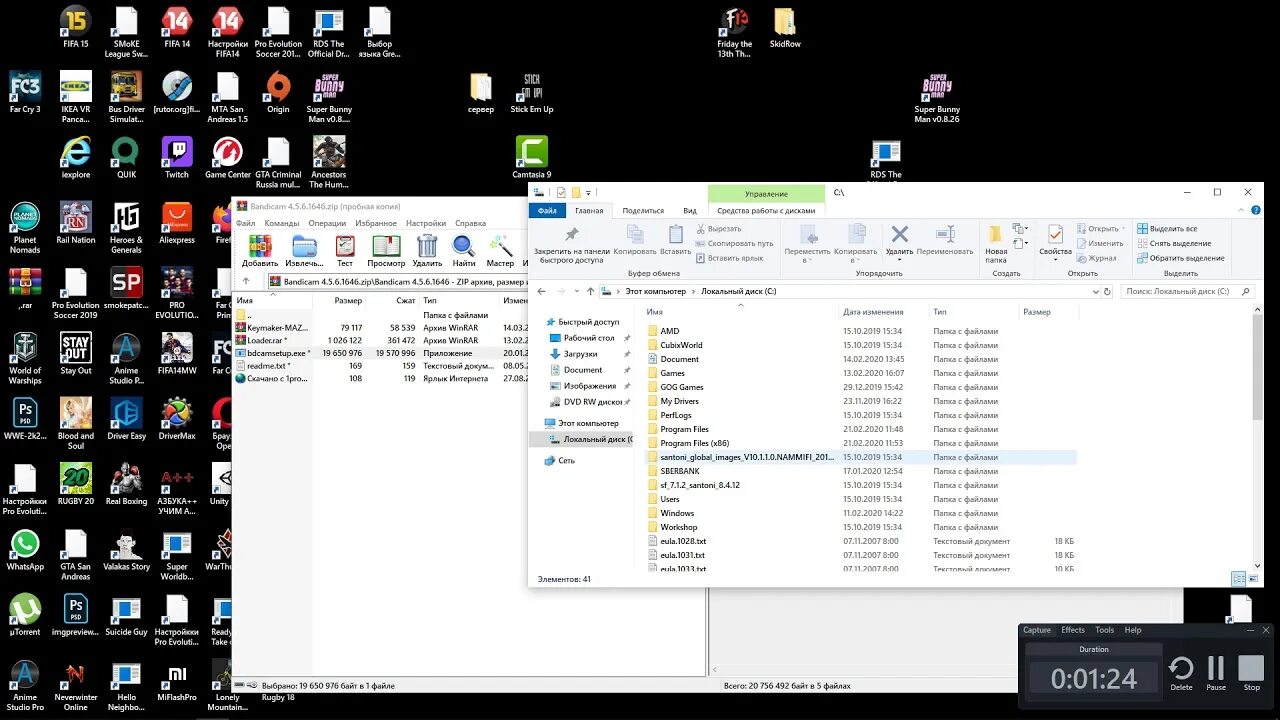Stop the screen recording
The height and width of the screenshot is (720, 1280).
click(x=1251, y=673)
